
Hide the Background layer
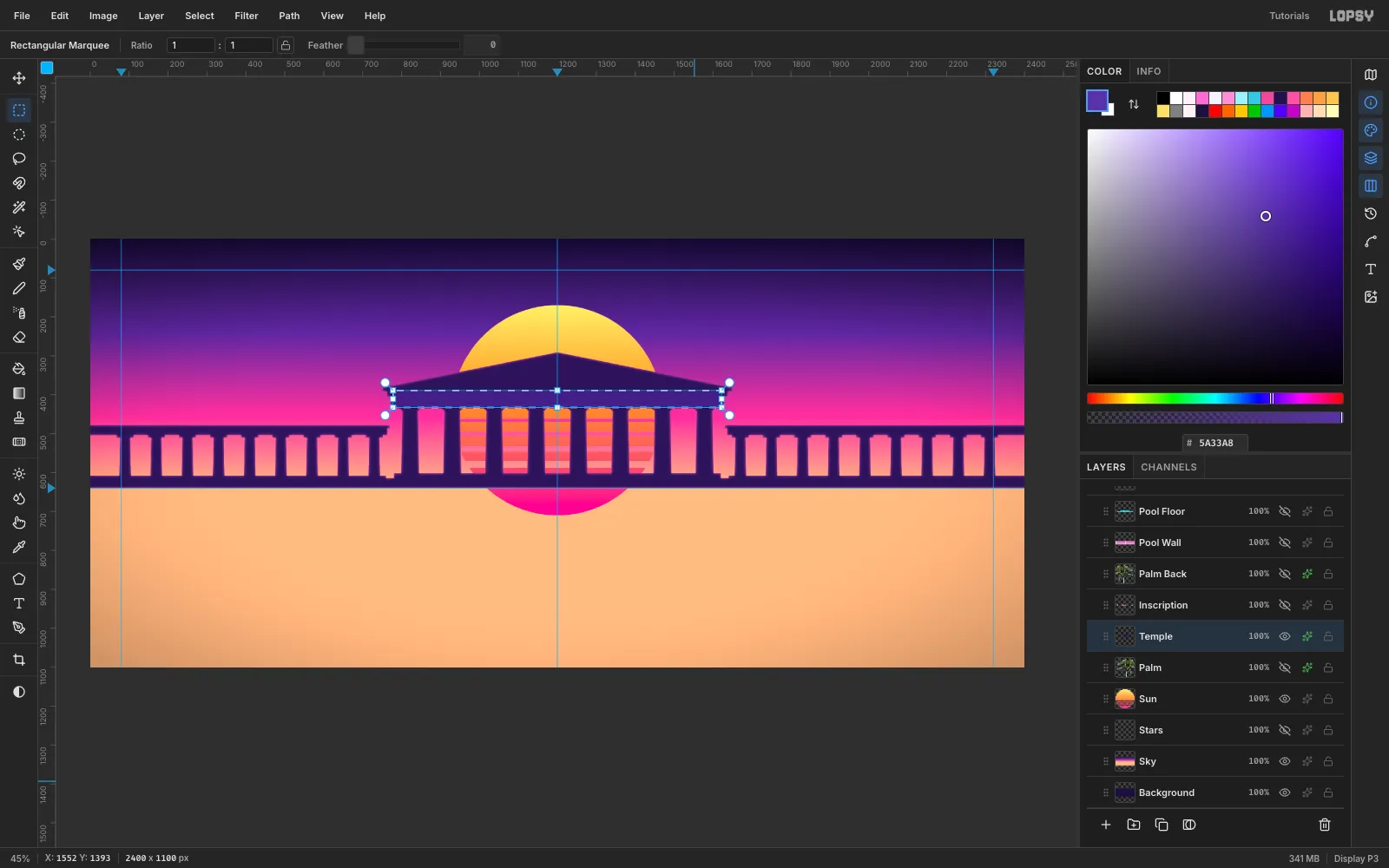(1285, 792)
